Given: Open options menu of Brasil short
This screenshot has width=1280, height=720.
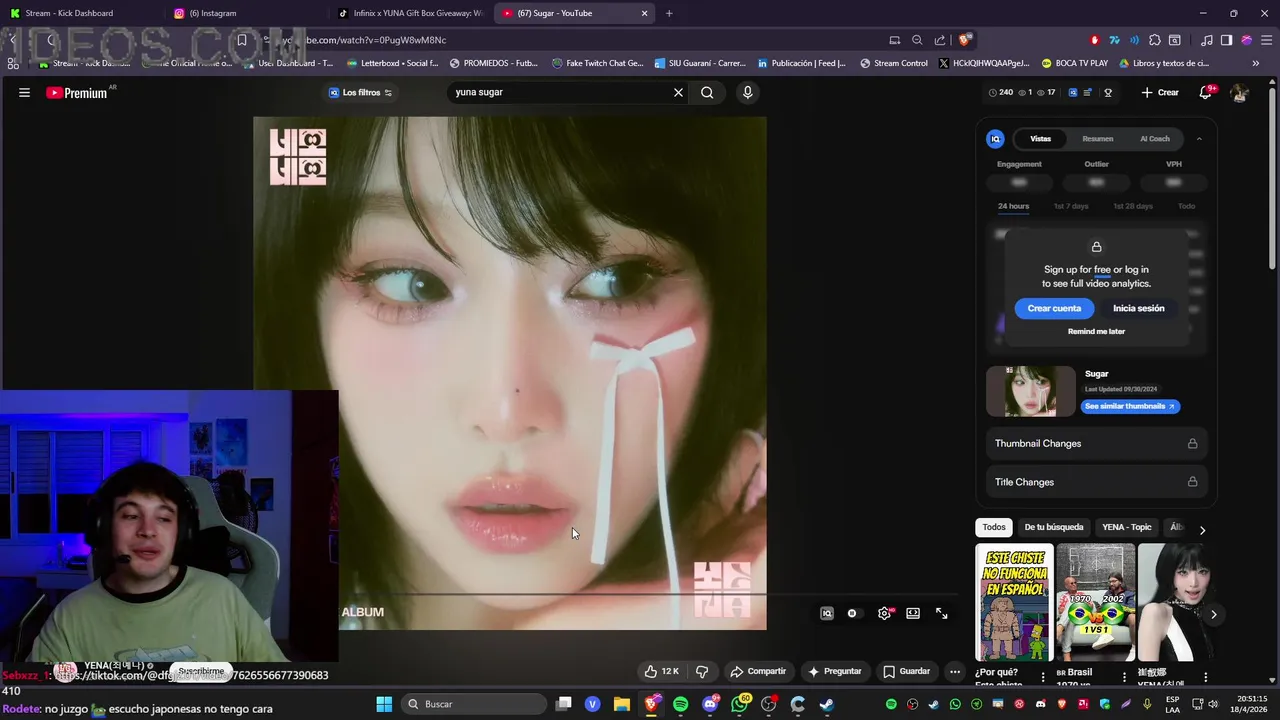Looking at the screenshot, I should tap(1124, 677).
